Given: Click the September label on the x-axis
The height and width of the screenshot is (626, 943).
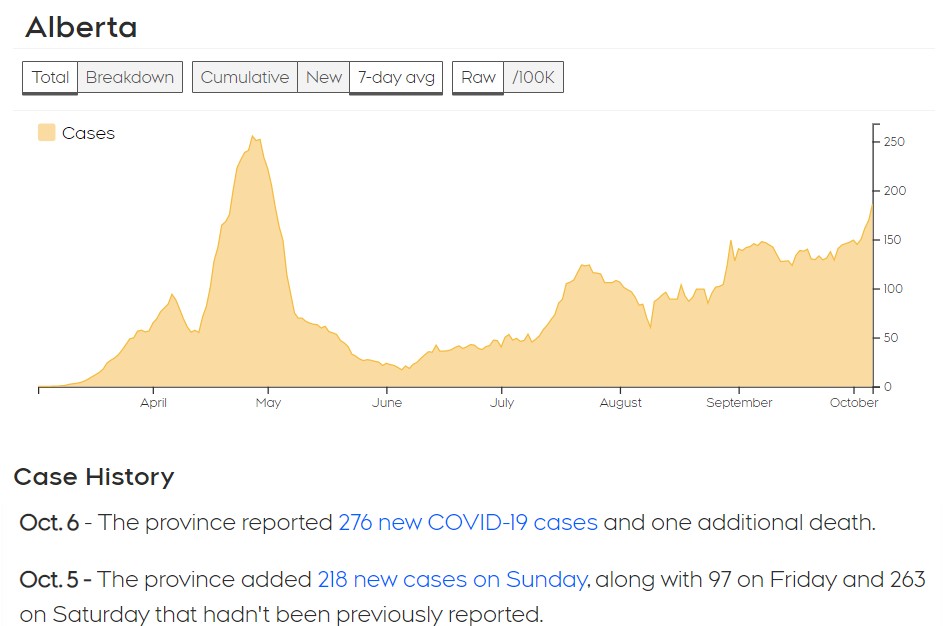Looking at the screenshot, I should point(739,403).
